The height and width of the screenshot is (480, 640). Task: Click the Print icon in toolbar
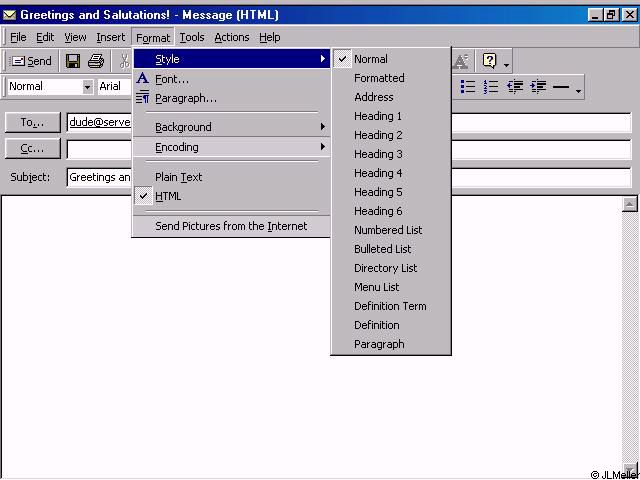pos(96,61)
